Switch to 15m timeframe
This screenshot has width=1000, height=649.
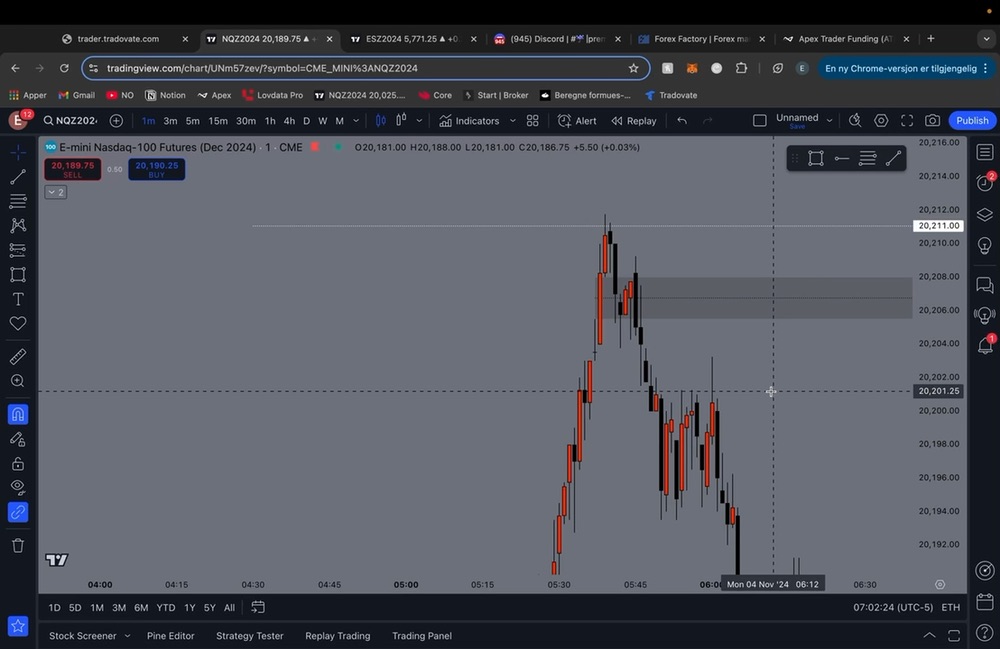point(218,120)
